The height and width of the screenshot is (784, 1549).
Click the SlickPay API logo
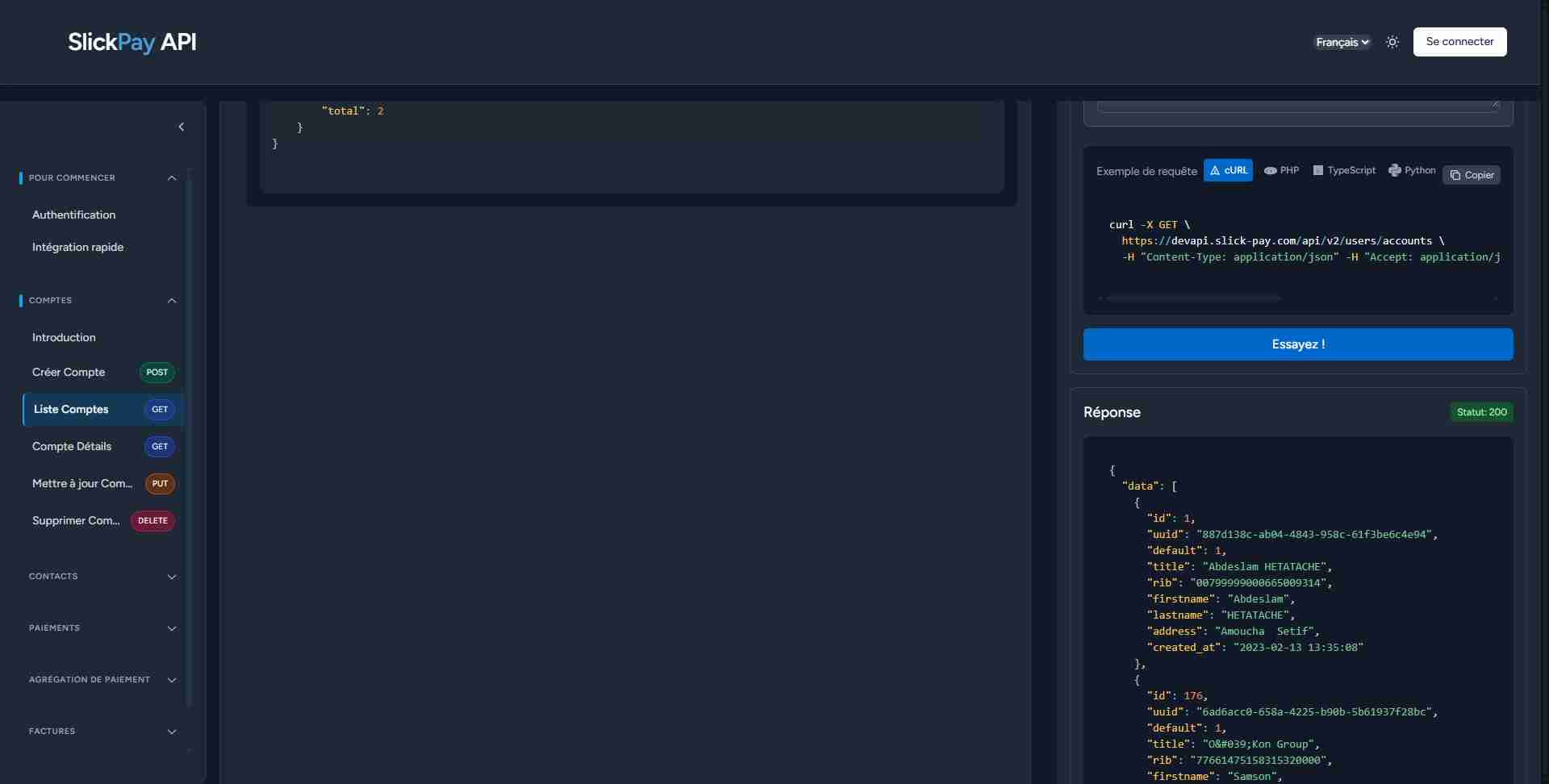(x=132, y=42)
